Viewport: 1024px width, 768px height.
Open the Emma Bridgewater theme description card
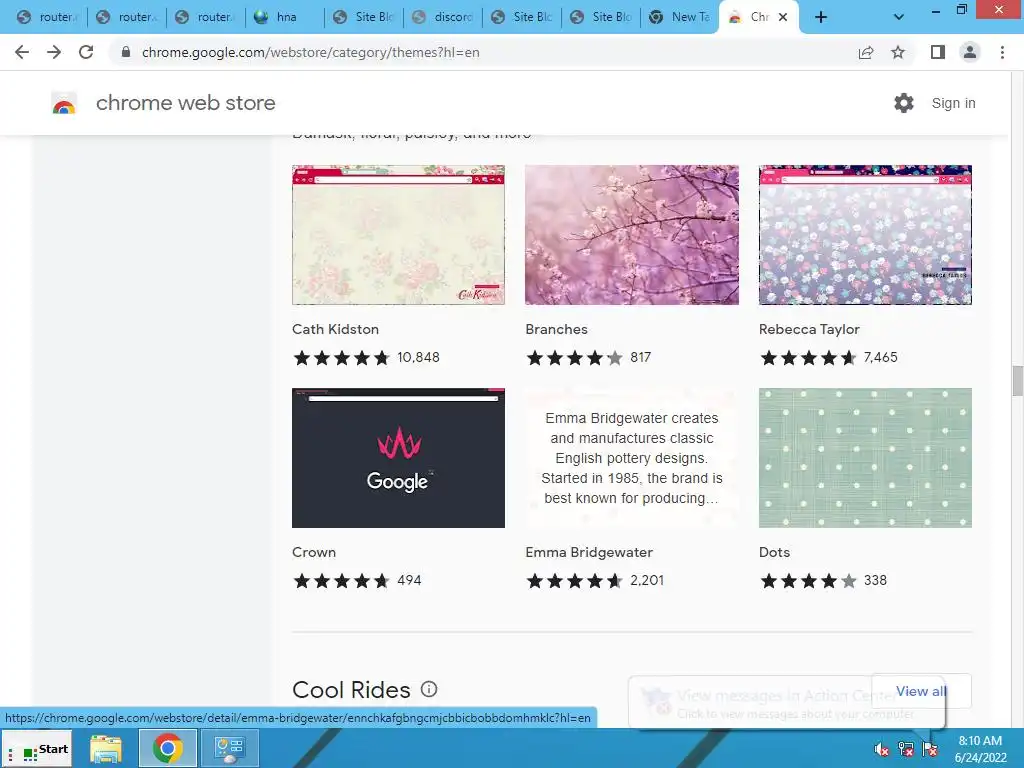click(x=632, y=458)
